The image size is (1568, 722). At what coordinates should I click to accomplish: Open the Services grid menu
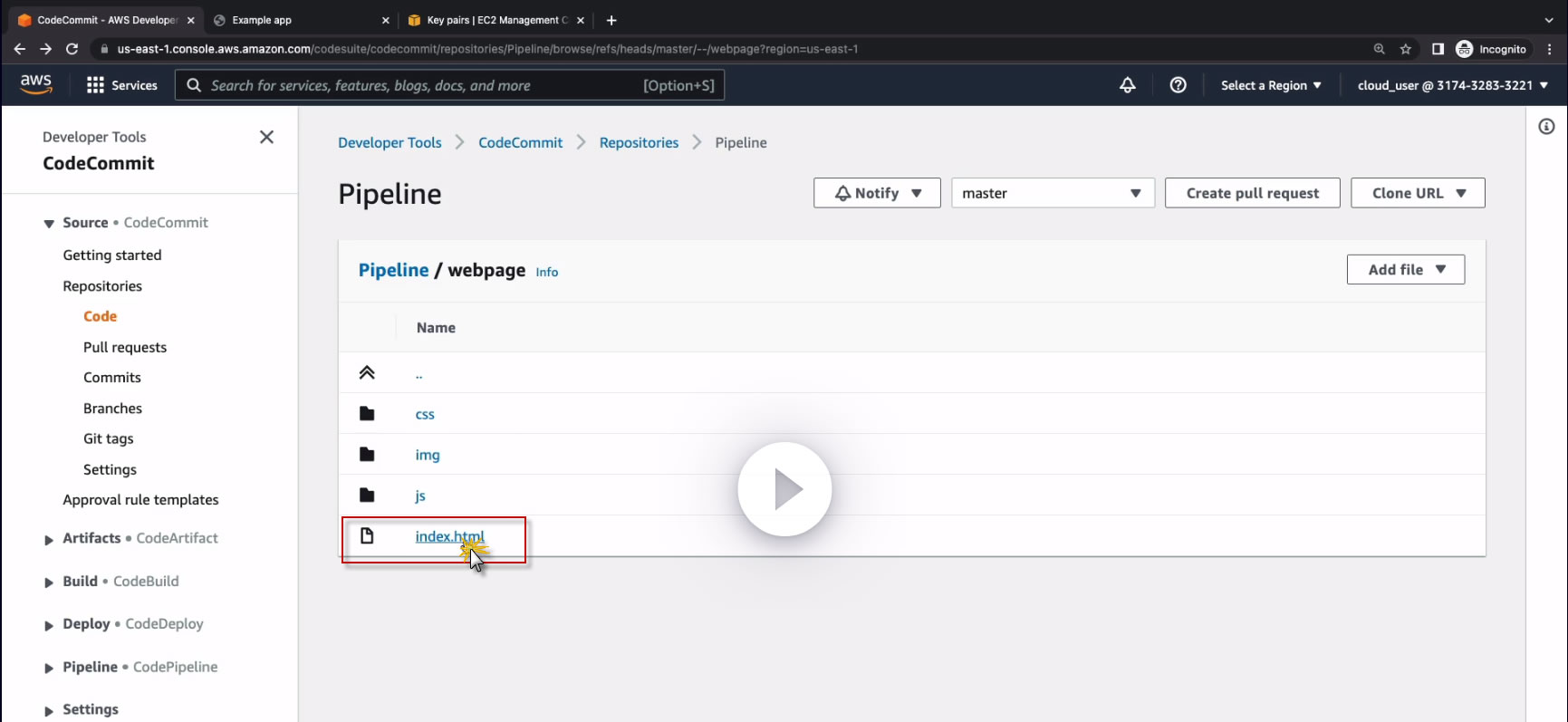tap(121, 85)
